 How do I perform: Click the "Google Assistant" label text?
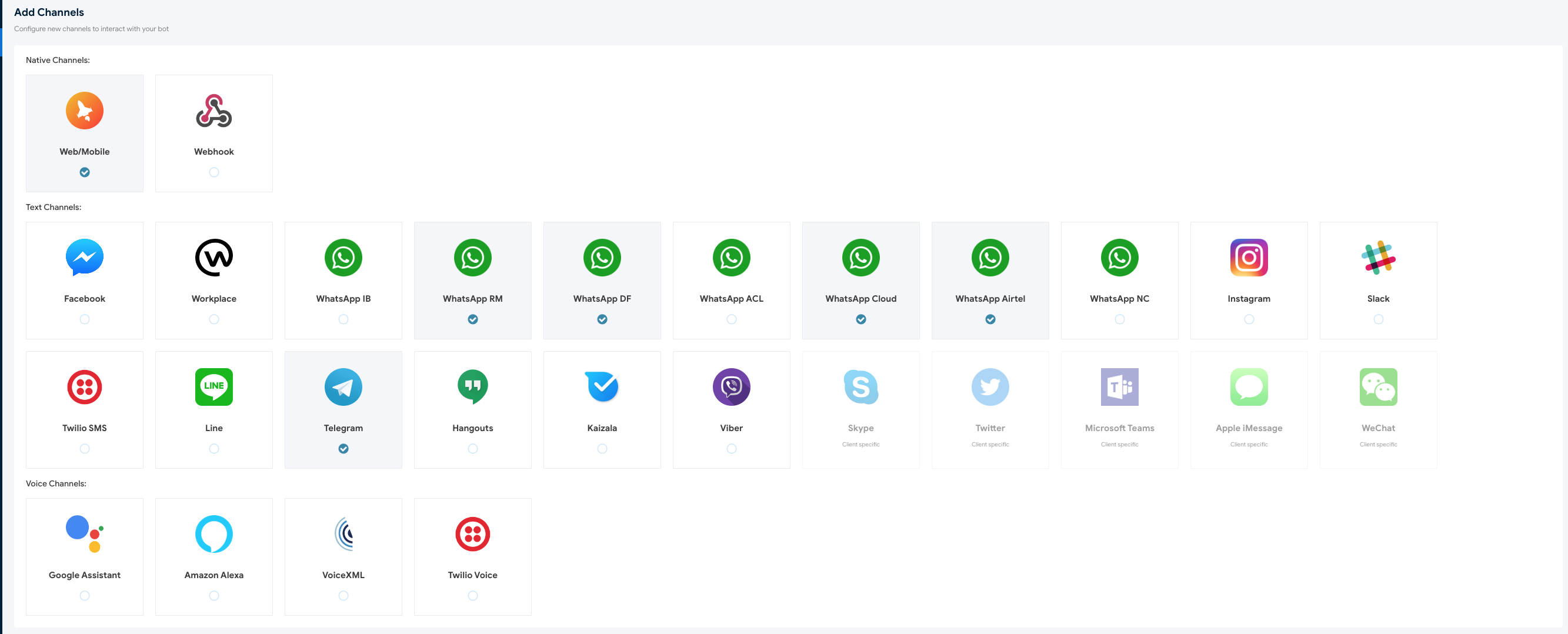[85, 575]
